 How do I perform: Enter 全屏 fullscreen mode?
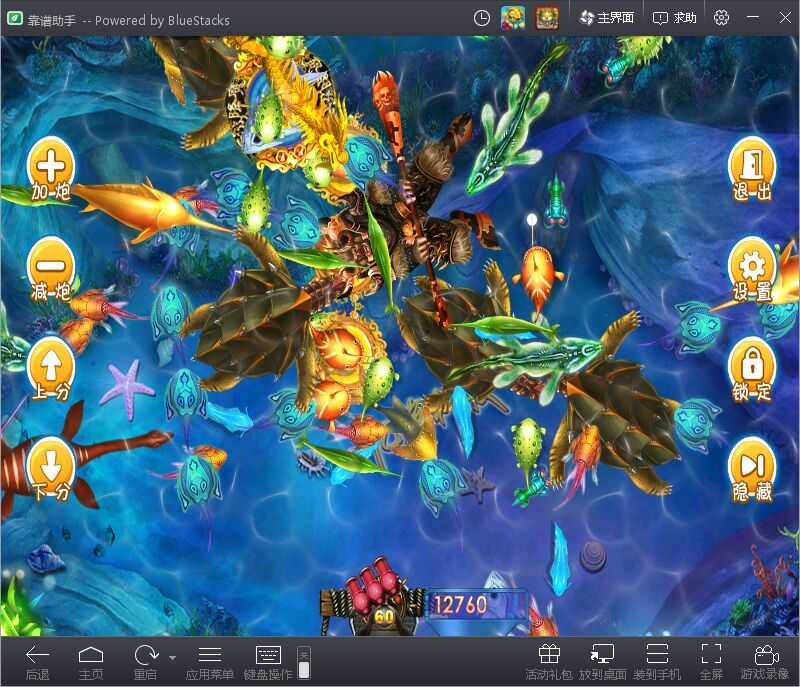711,661
